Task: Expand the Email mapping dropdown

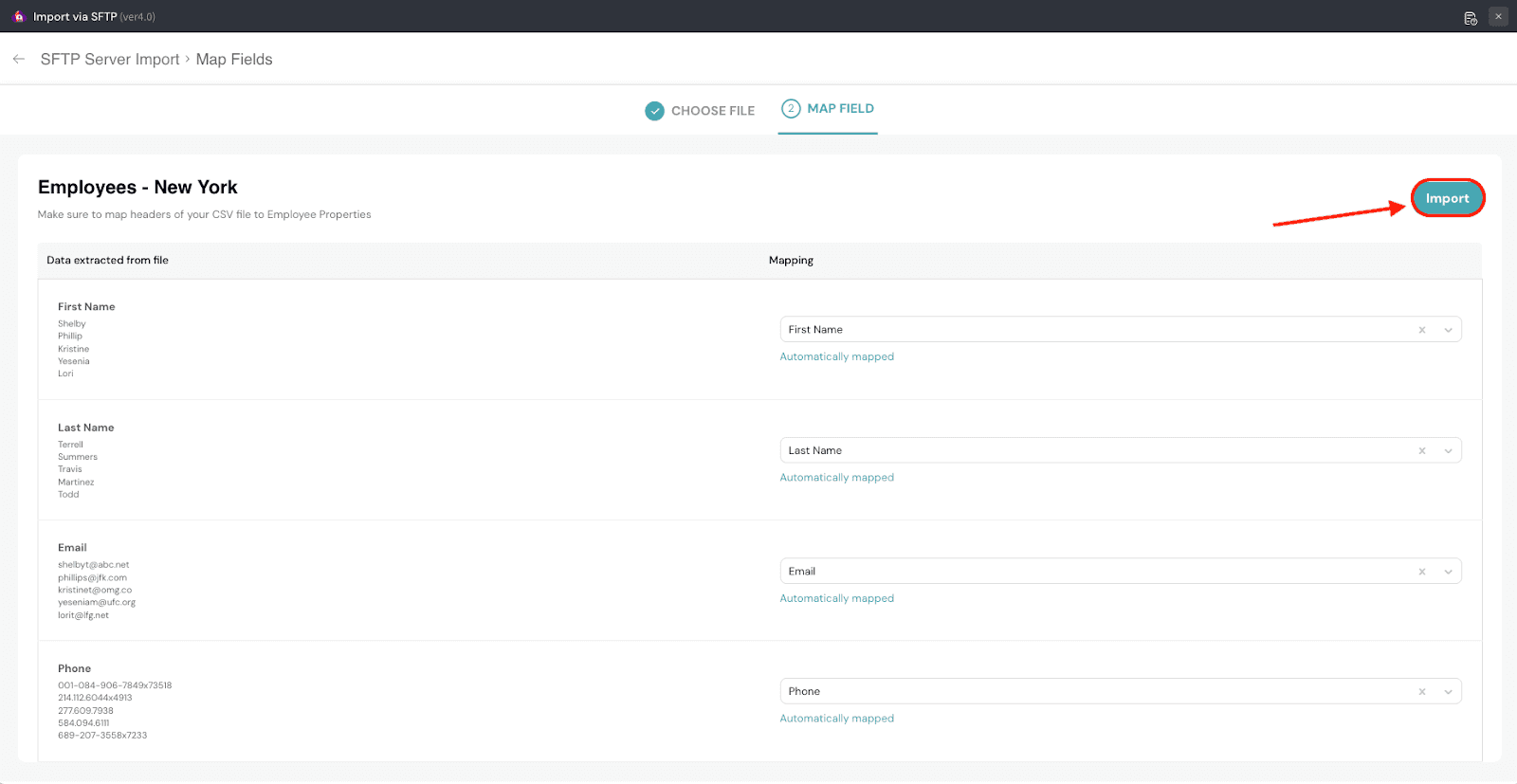Action: pyautogui.click(x=1448, y=572)
